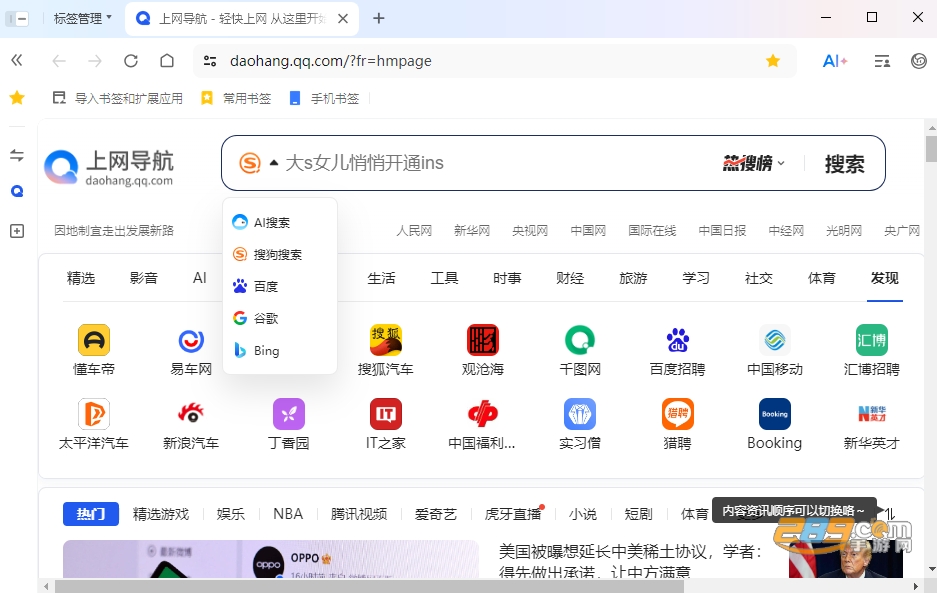Expand the 热搜榜 dropdown
This screenshot has height=593, width=937.
[x=754, y=163]
